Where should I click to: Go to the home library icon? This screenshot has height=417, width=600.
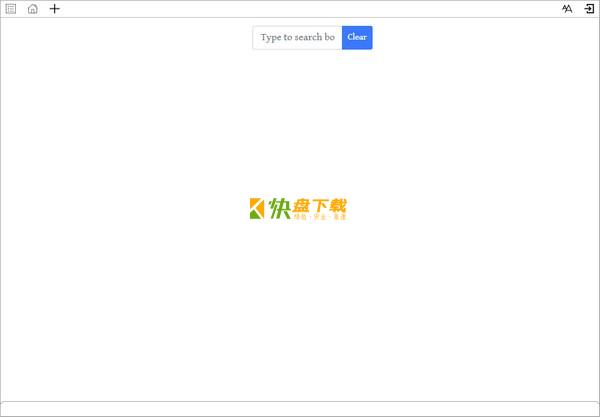coord(33,9)
